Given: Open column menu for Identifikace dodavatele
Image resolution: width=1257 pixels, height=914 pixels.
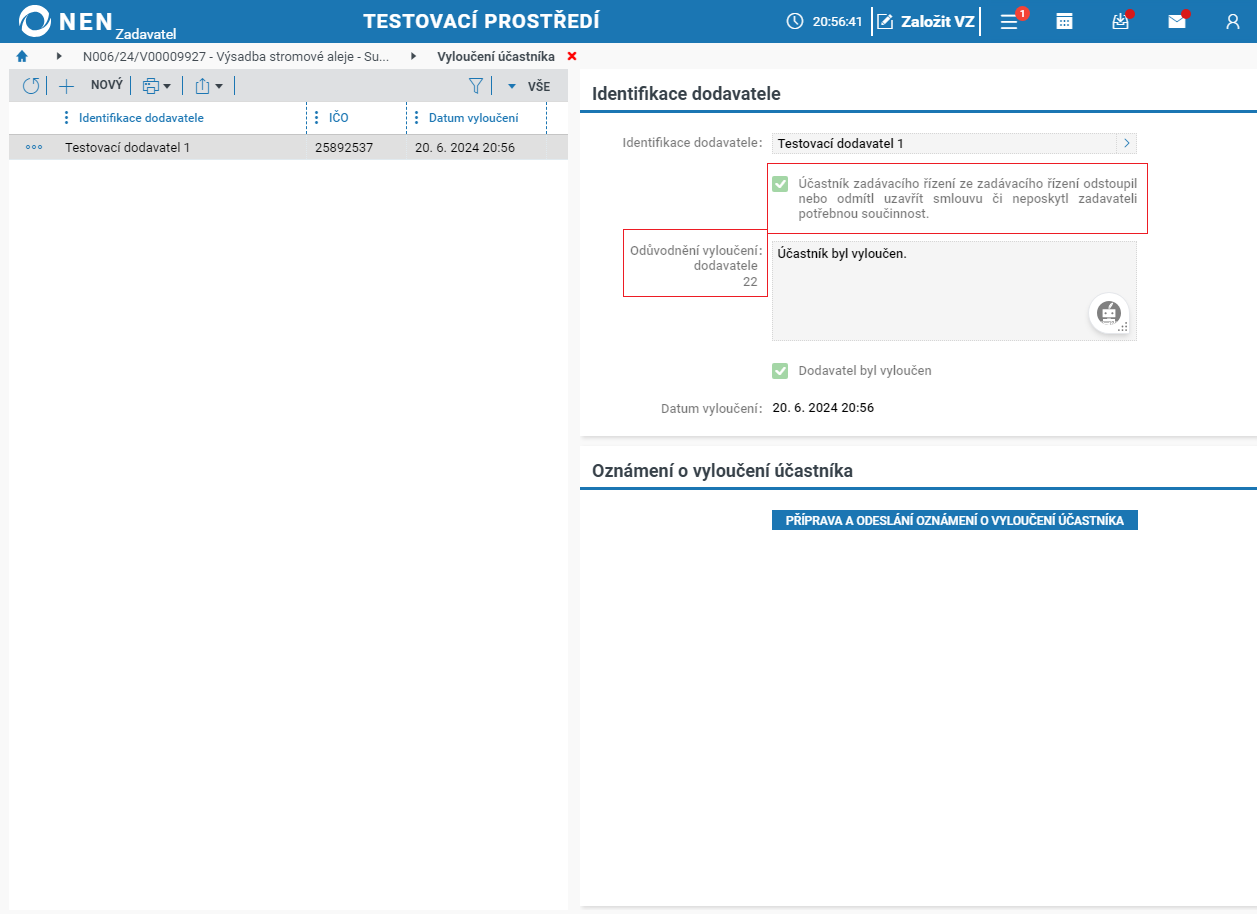Looking at the screenshot, I should (x=67, y=118).
